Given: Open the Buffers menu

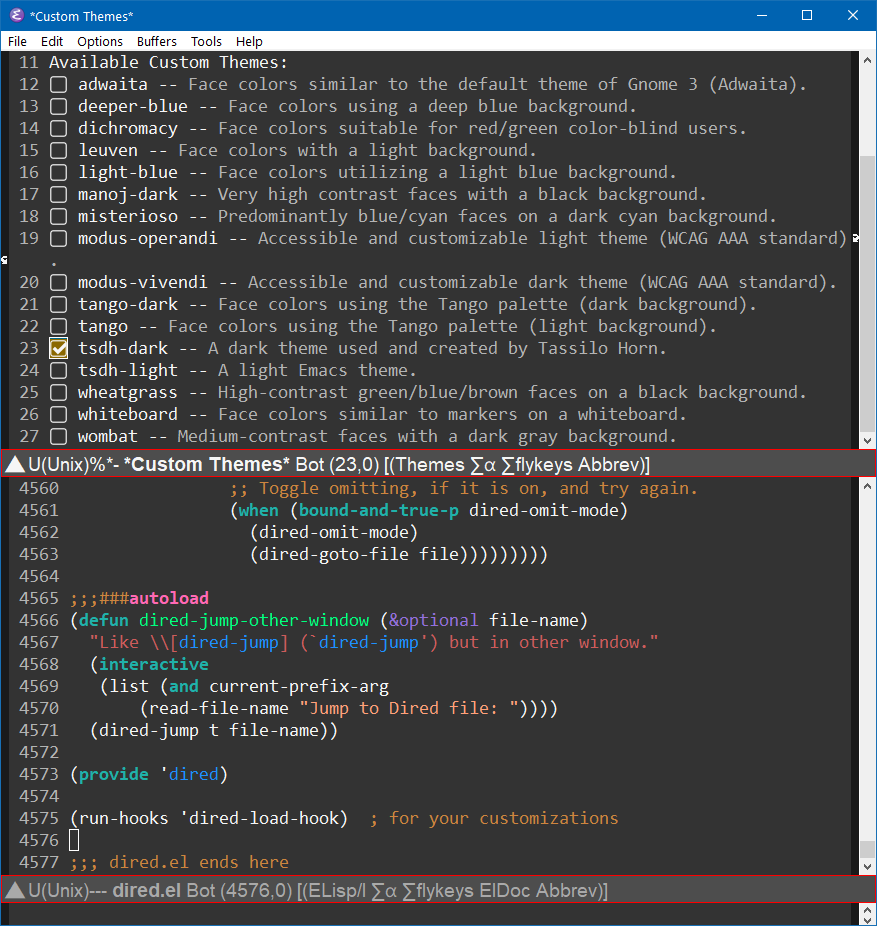Looking at the screenshot, I should coord(157,41).
